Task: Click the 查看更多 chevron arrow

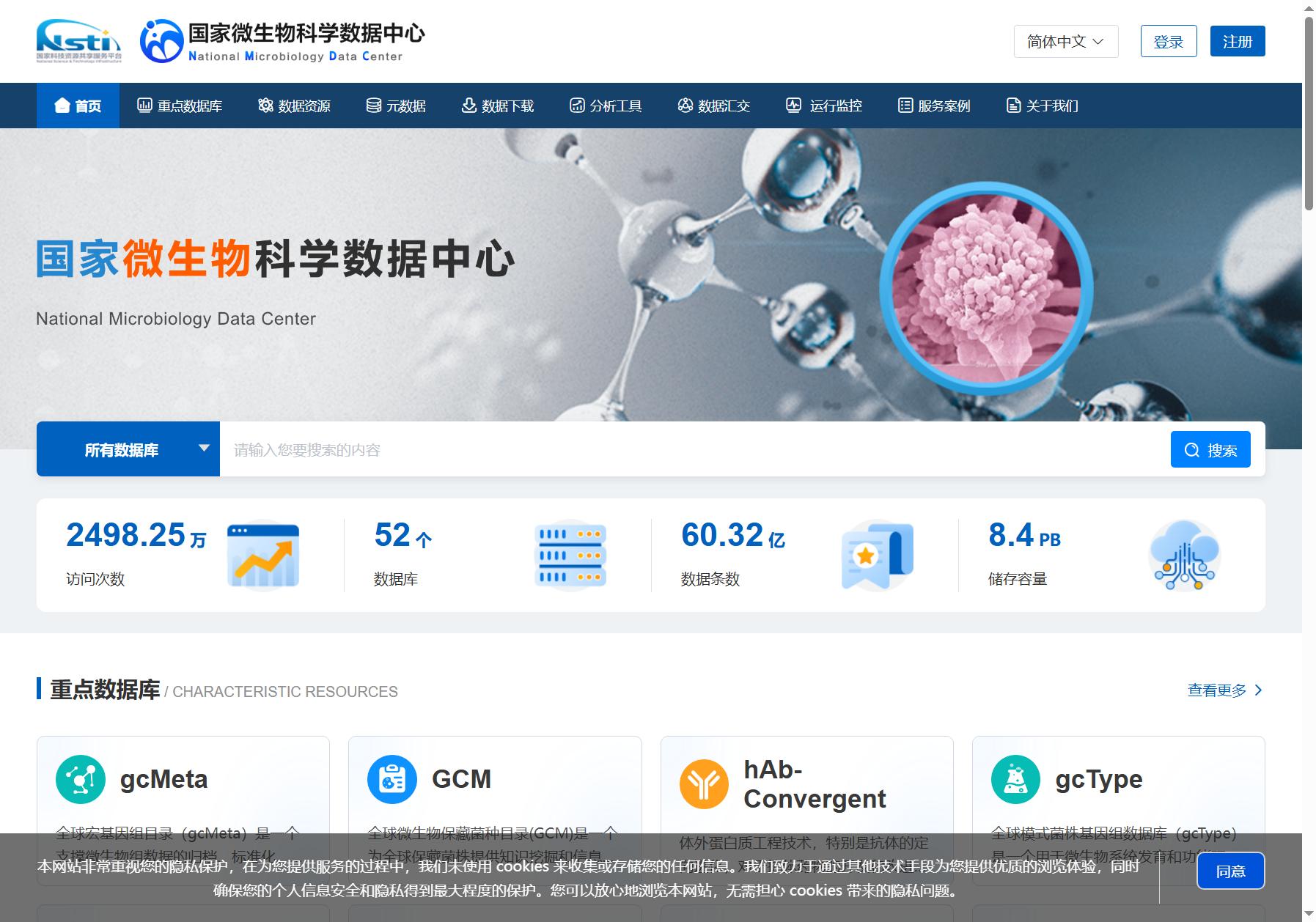Action: (1259, 690)
